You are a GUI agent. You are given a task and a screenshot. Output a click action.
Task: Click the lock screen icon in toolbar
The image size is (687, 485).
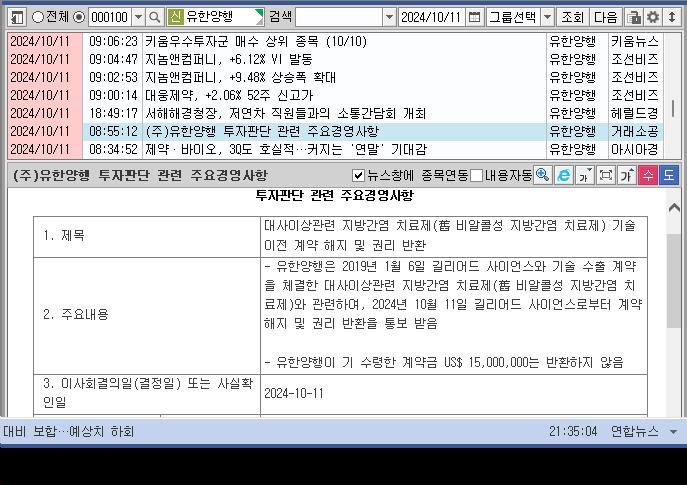(634, 18)
